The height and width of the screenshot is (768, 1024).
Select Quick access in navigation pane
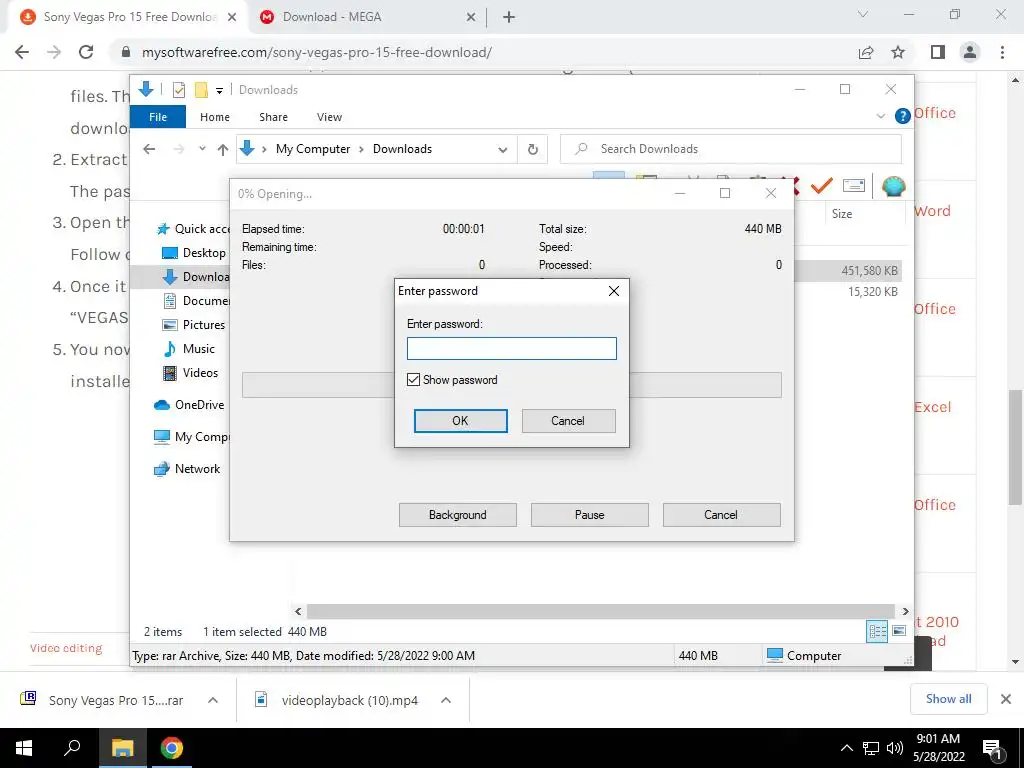(193, 229)
